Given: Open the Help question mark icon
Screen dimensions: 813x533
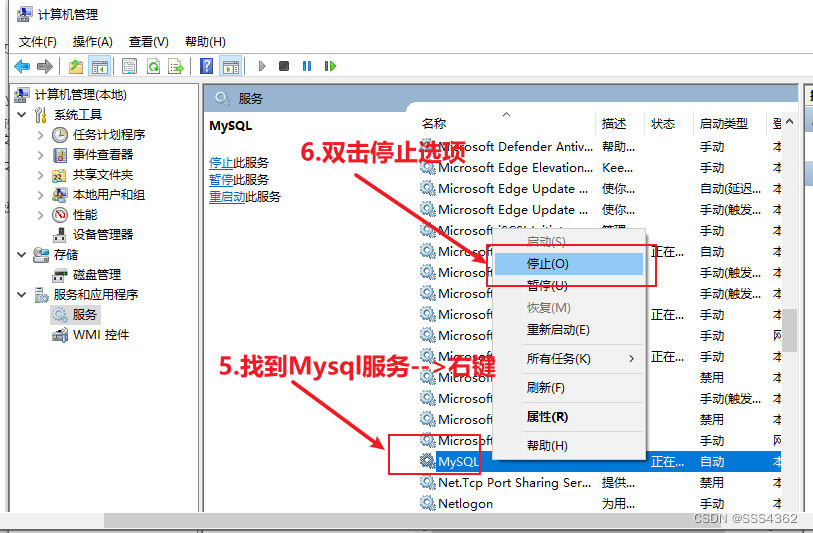Looking at the screenshot, I should click(x=206, y=66).
